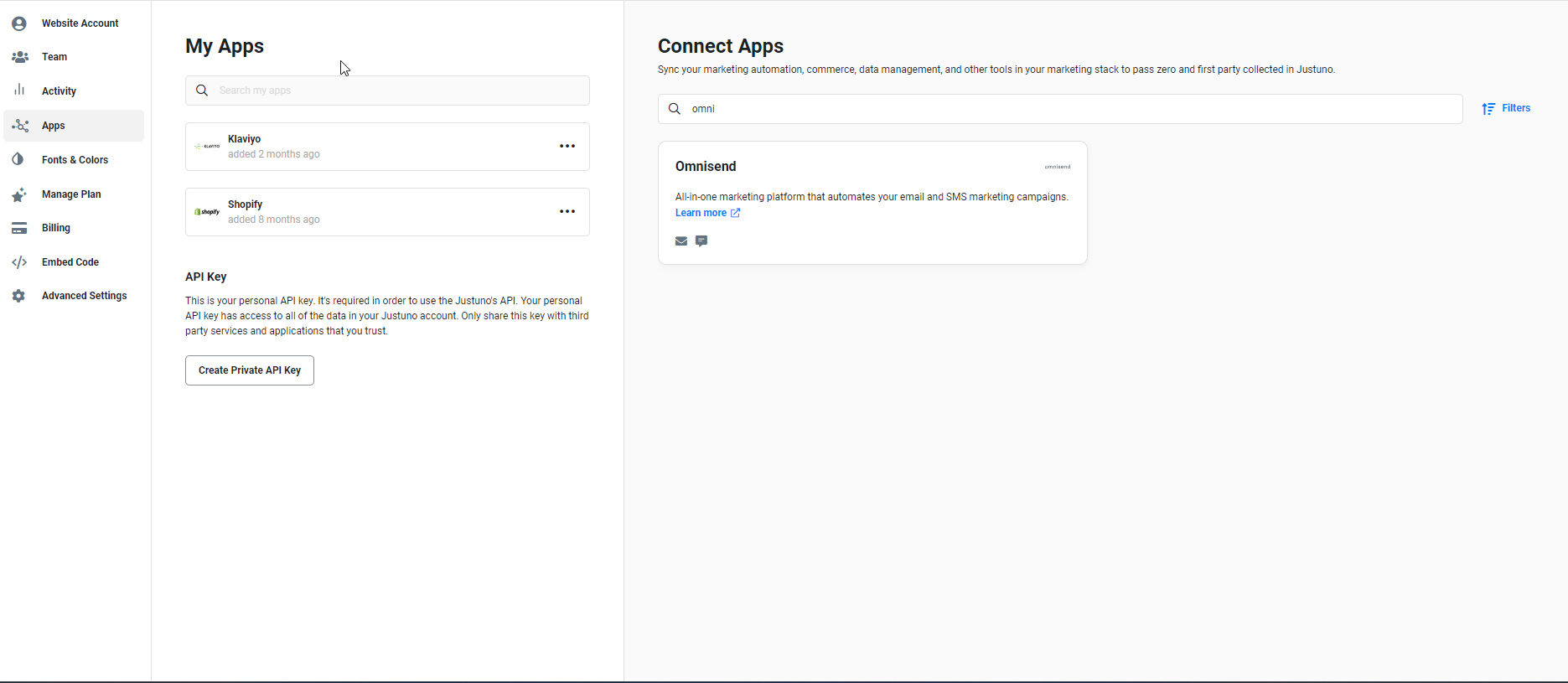The image size is (1568, 683).
Task: Open the Filters panel
Action: click(1506, 109)
